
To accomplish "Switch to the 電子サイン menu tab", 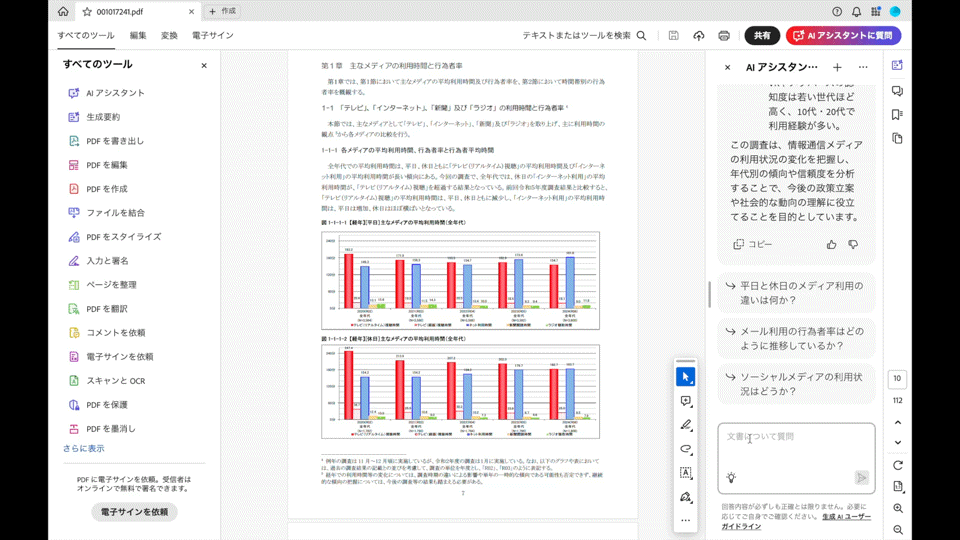I will (212, 36).
